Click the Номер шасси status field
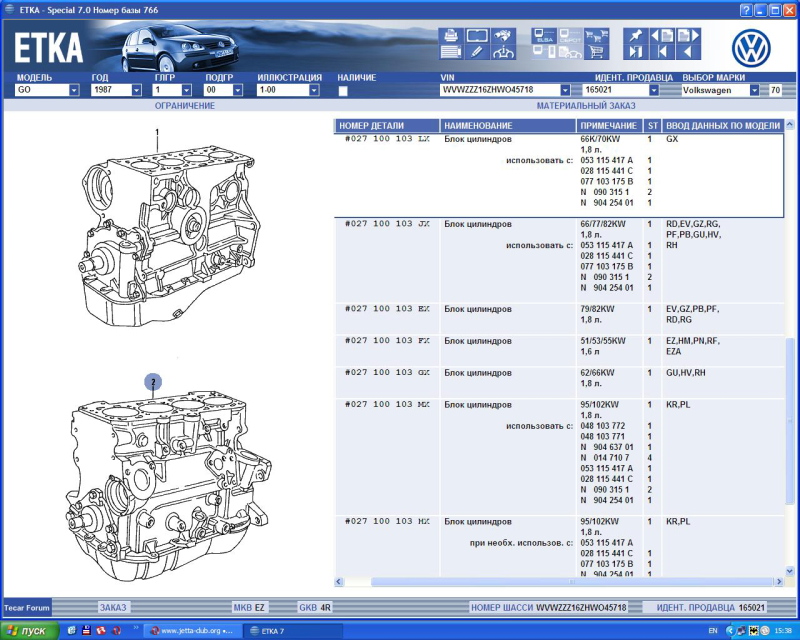 point(548,607)
